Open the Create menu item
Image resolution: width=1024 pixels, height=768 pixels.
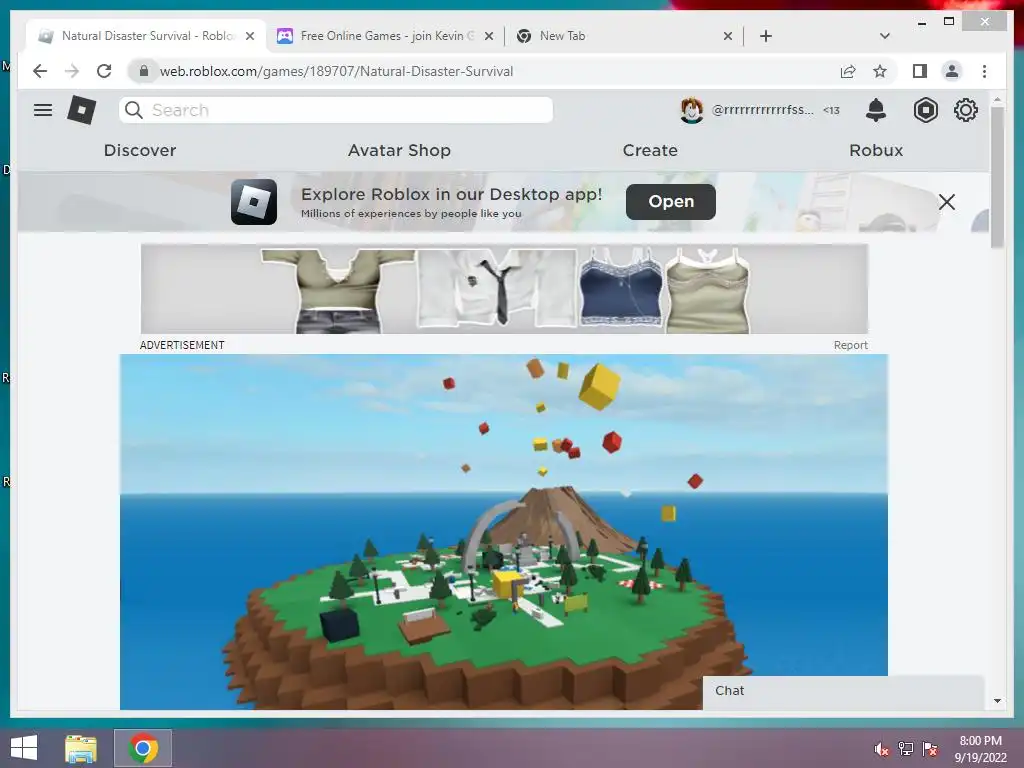650,150
